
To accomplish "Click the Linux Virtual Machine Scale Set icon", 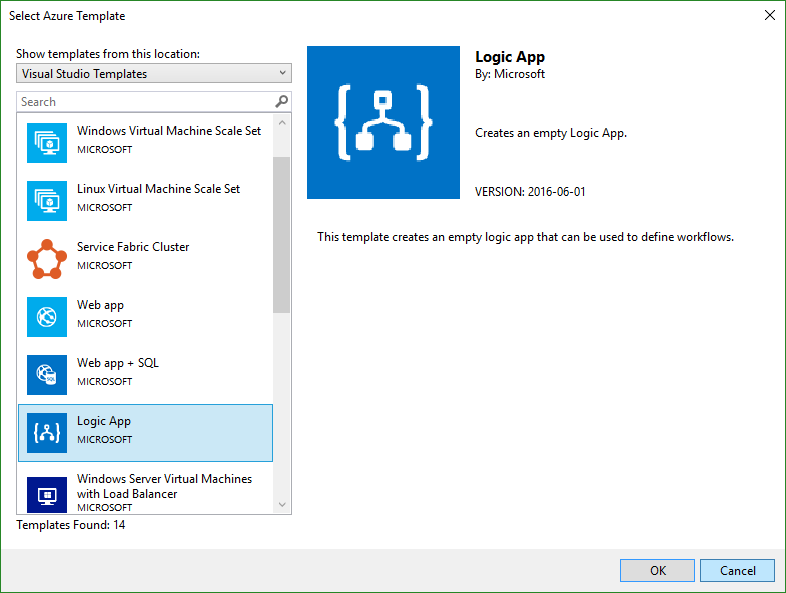I will click(47, 201).
